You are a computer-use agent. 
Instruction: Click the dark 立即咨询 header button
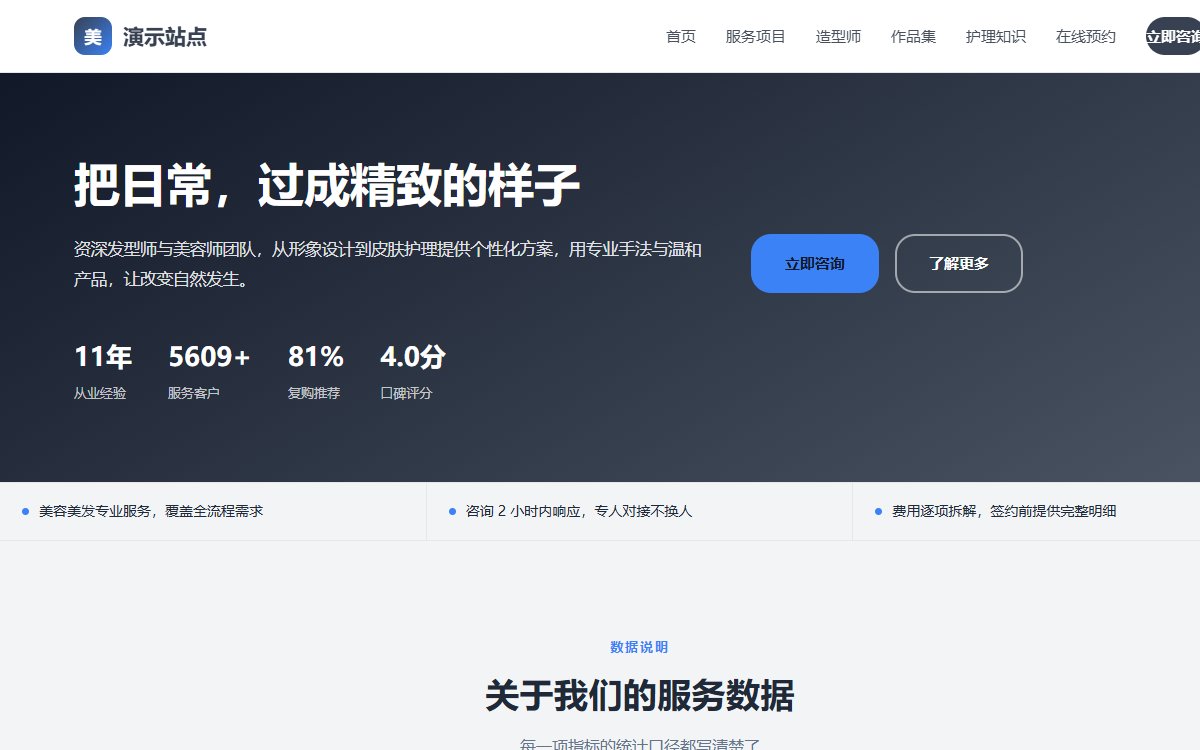tap(1173, 37)
